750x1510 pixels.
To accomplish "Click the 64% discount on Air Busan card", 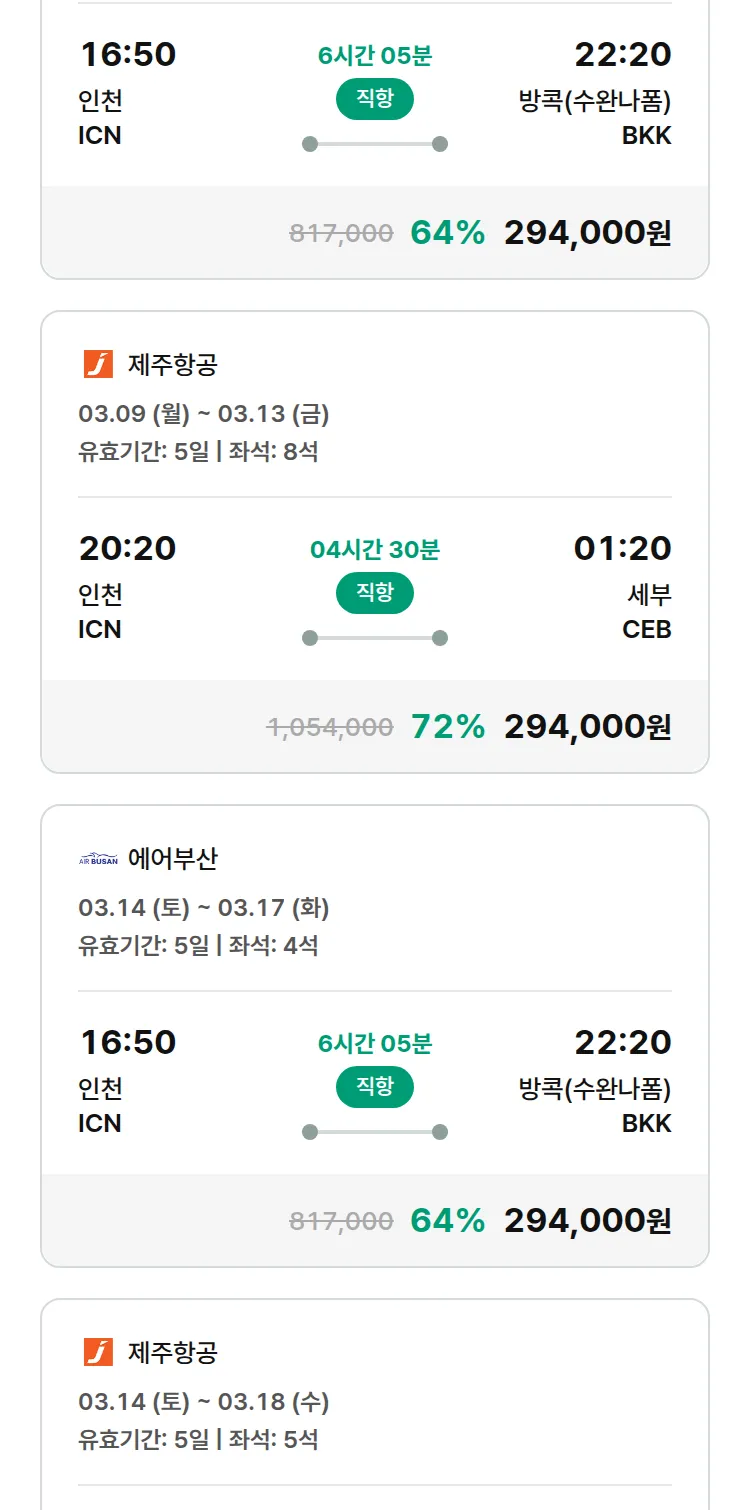I will [448, 1221].
